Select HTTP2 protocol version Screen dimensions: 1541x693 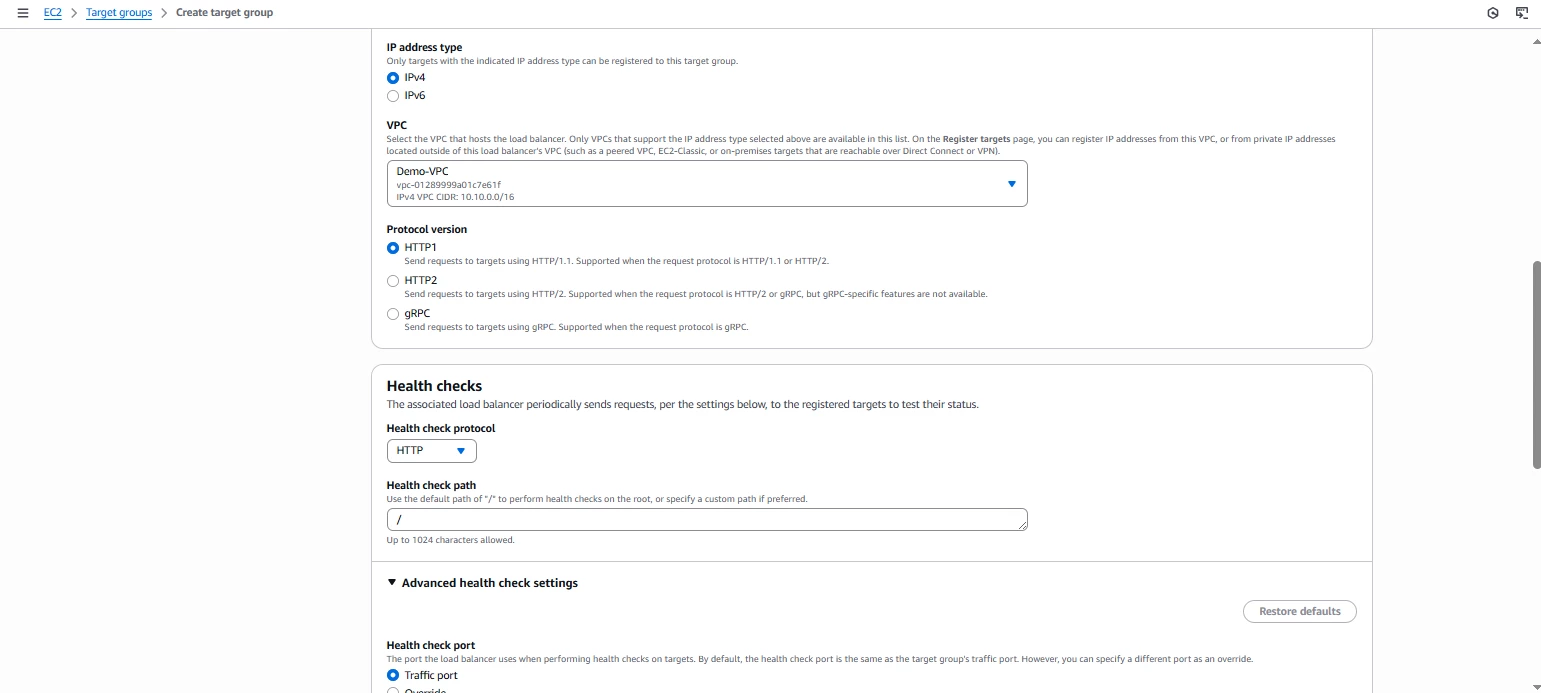click(x=393, y=281)
